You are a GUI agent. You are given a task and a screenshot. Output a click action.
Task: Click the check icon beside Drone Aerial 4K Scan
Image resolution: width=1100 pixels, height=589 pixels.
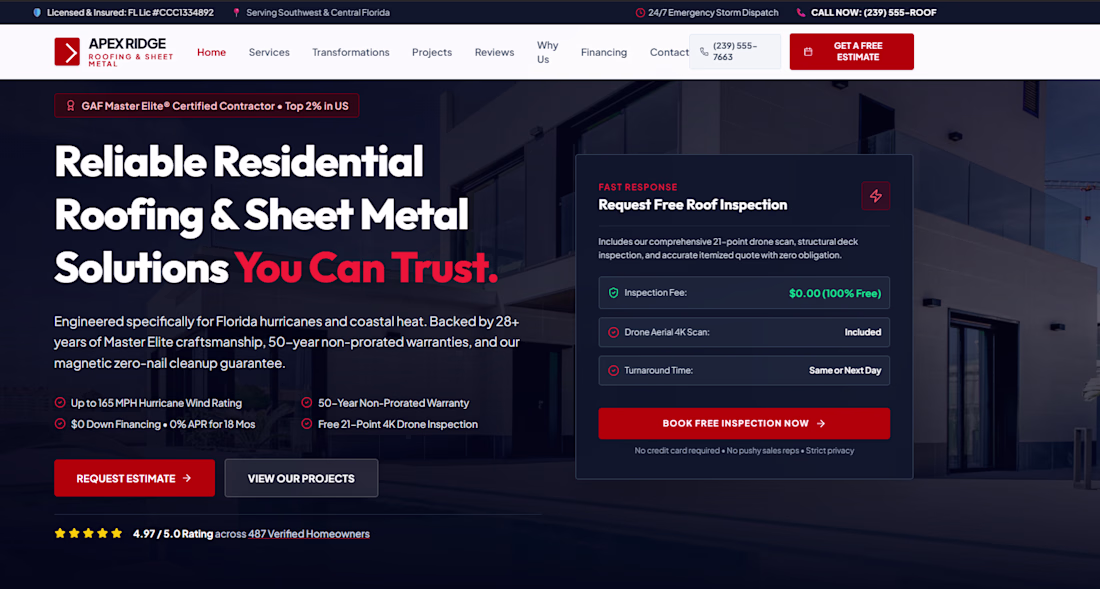point(613,332)
